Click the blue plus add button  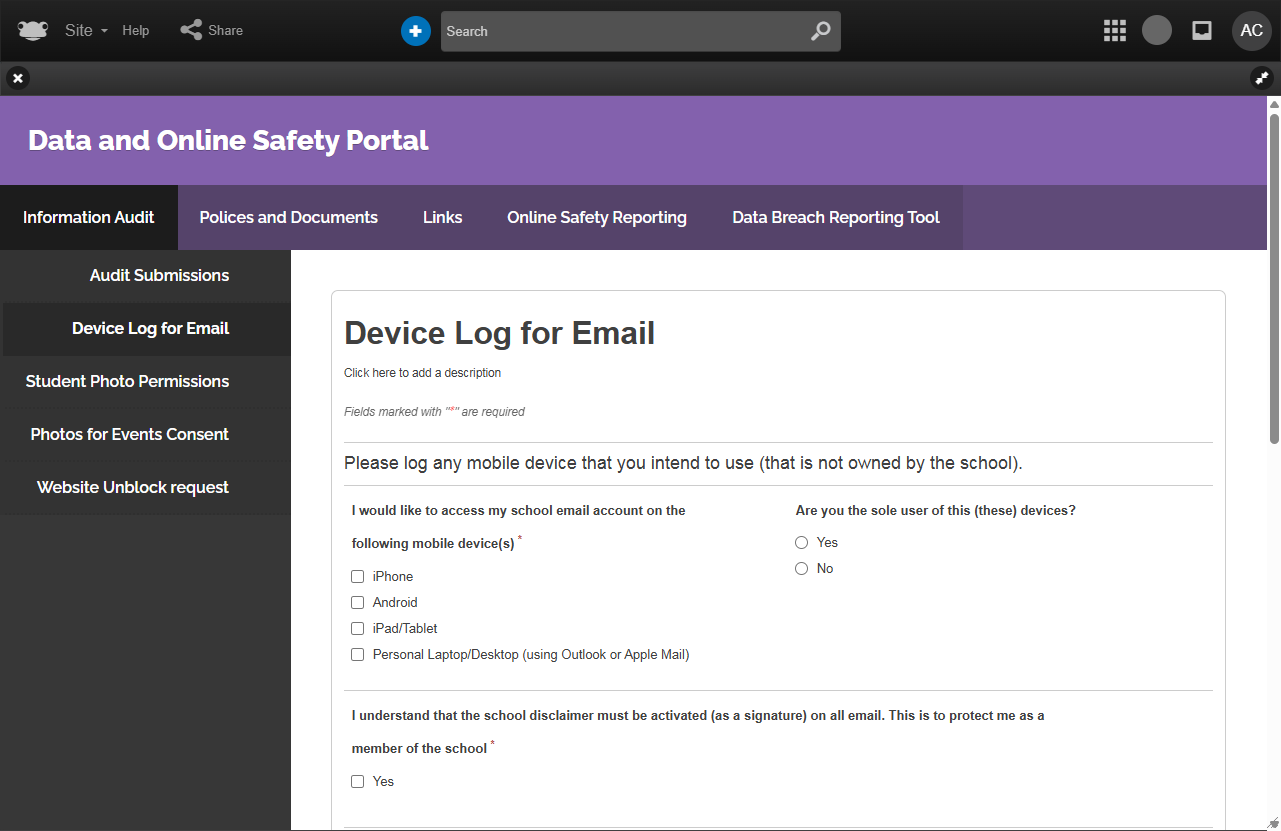[x=415, y=31]
